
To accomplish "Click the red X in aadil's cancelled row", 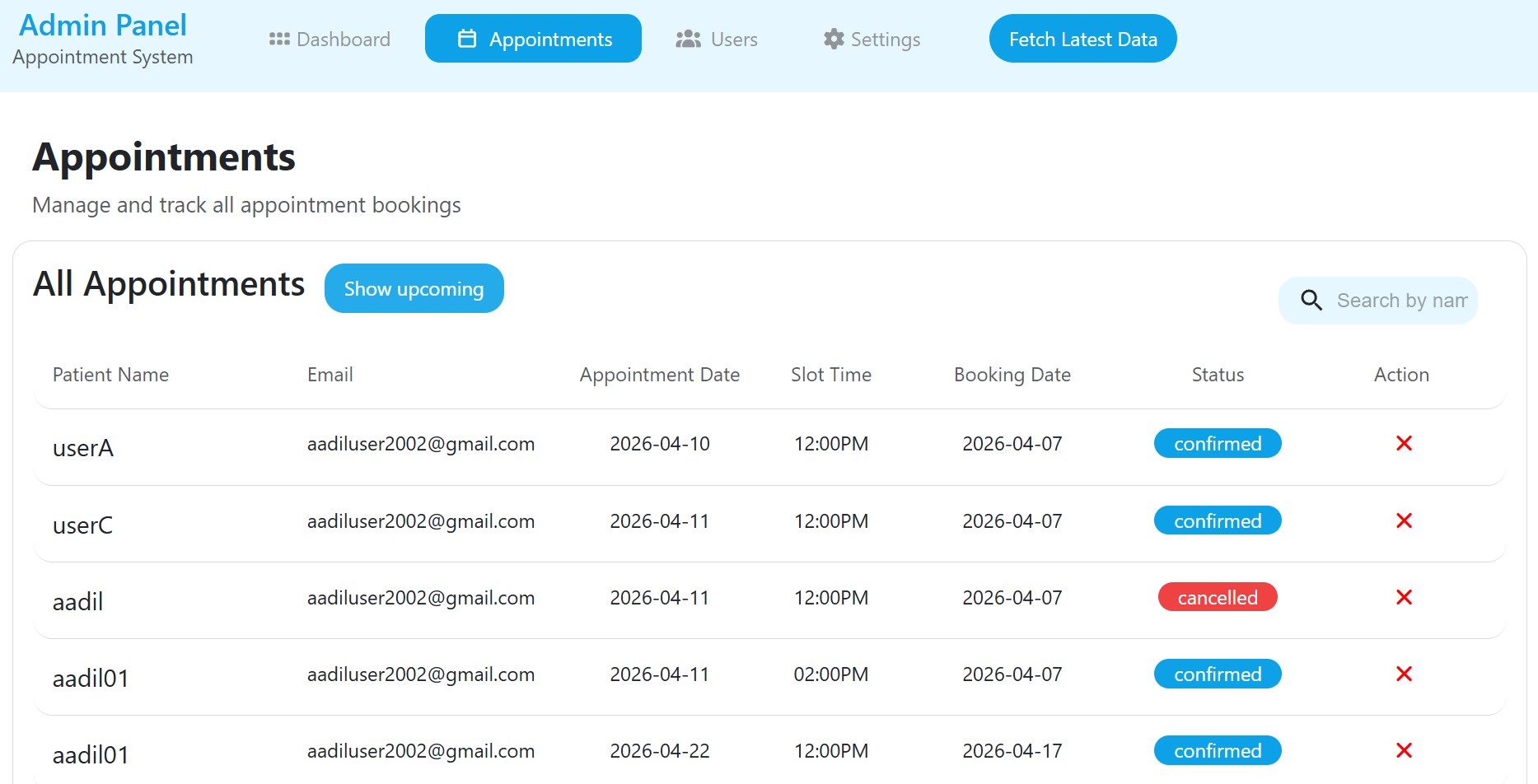I will [x=1404, y=597].
